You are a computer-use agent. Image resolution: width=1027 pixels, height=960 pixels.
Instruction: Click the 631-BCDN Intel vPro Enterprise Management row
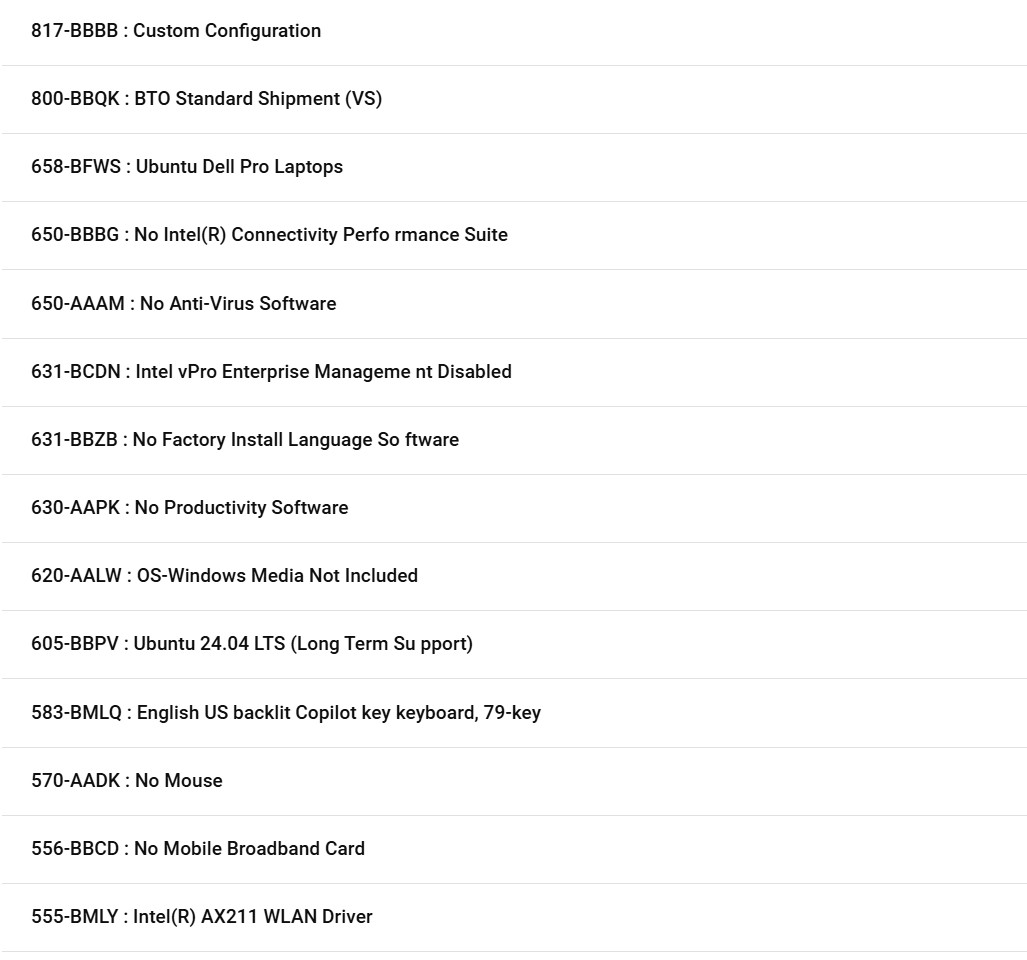click(x=514, y=373)
